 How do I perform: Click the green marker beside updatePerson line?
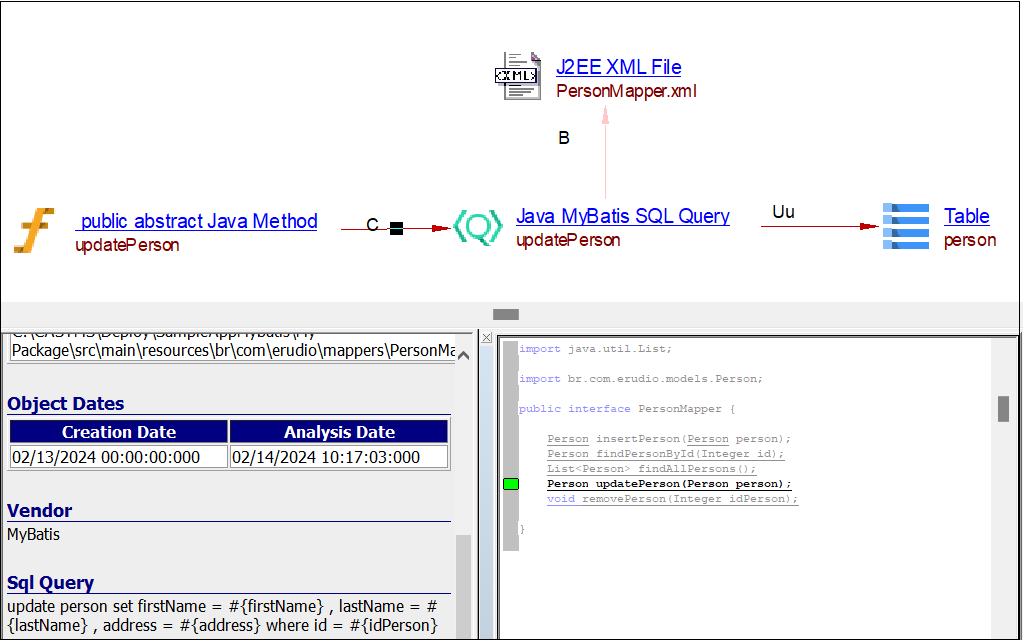tap(511, 484)
